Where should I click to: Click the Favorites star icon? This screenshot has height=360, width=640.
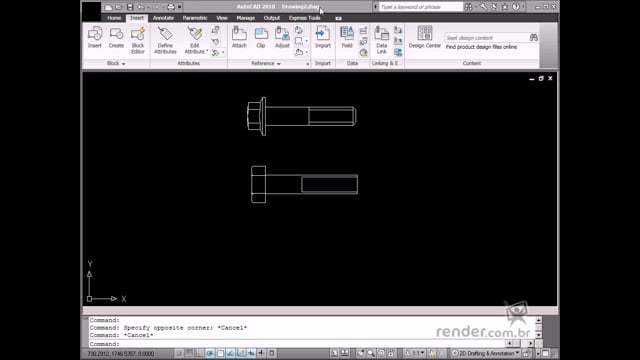coord(505,7)
